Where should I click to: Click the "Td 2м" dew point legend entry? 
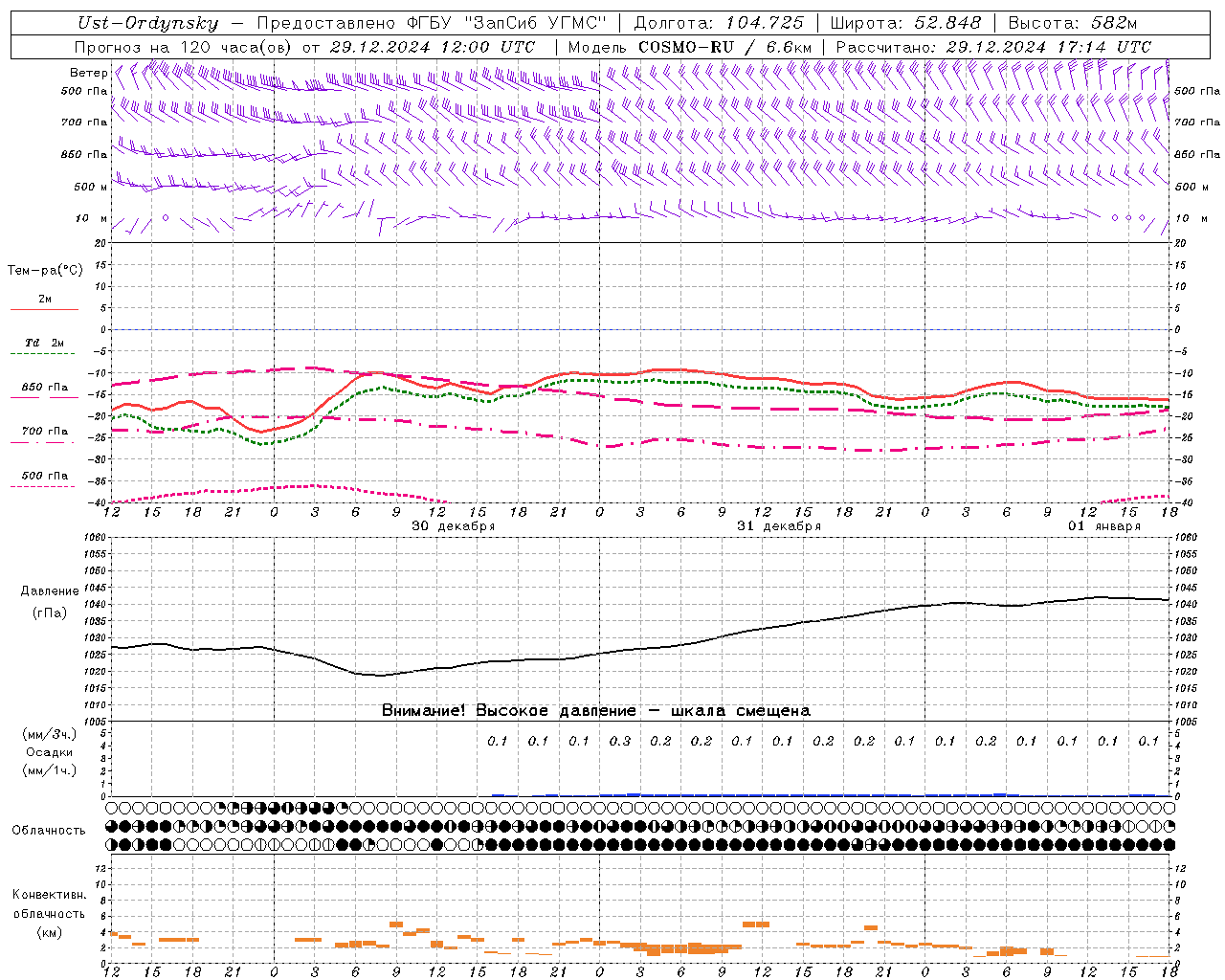tap(45, 343)
